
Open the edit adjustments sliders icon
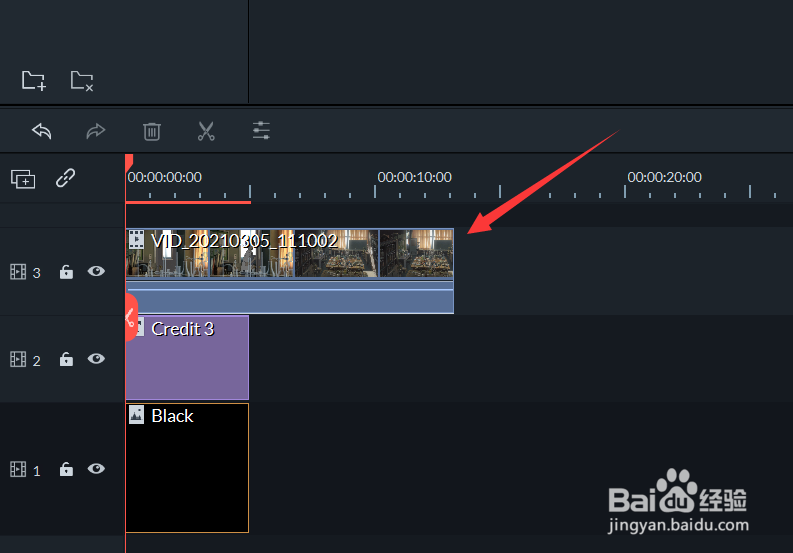(261, 131)
